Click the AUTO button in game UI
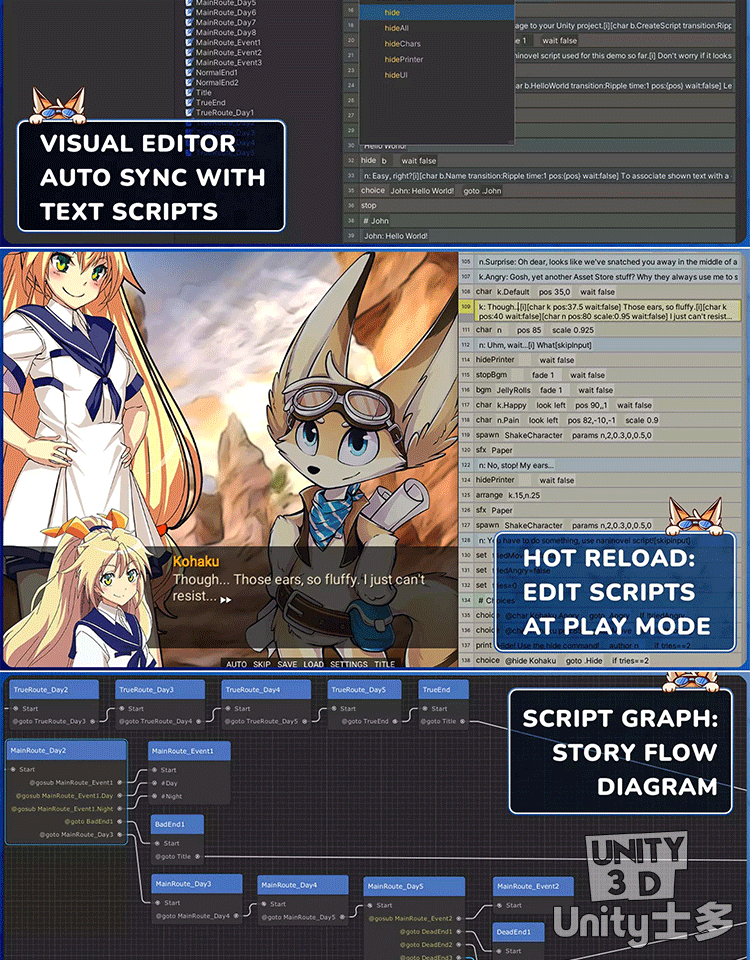Viewport: 750px width, 960px height. click(236, 664)
